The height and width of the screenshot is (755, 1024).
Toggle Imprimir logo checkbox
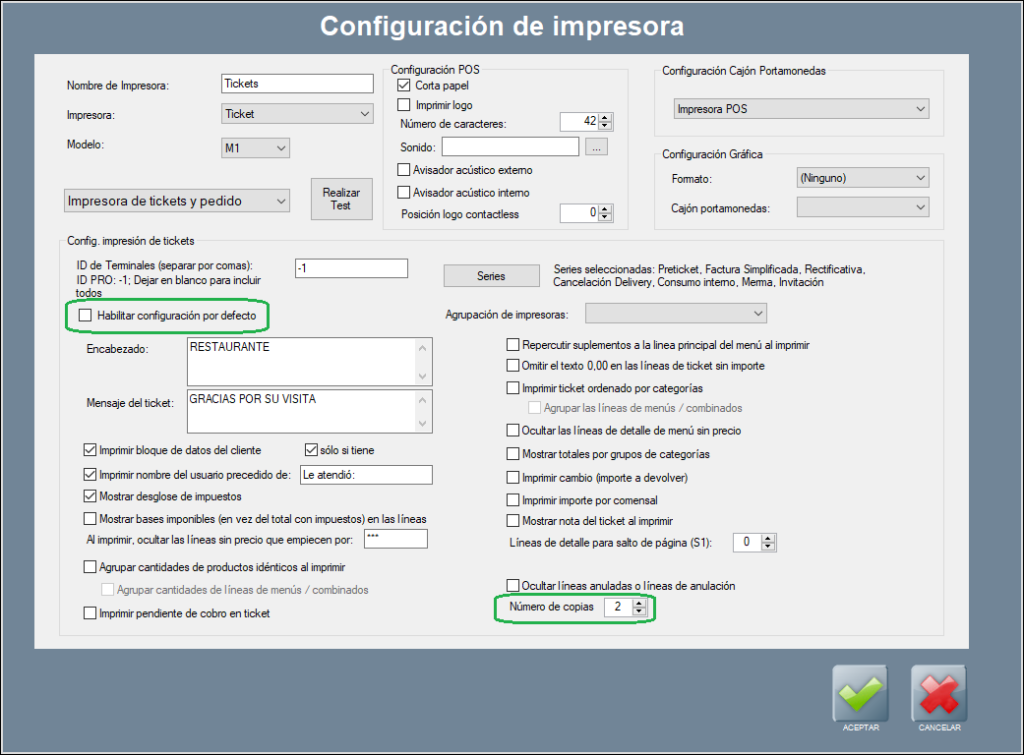404,105
